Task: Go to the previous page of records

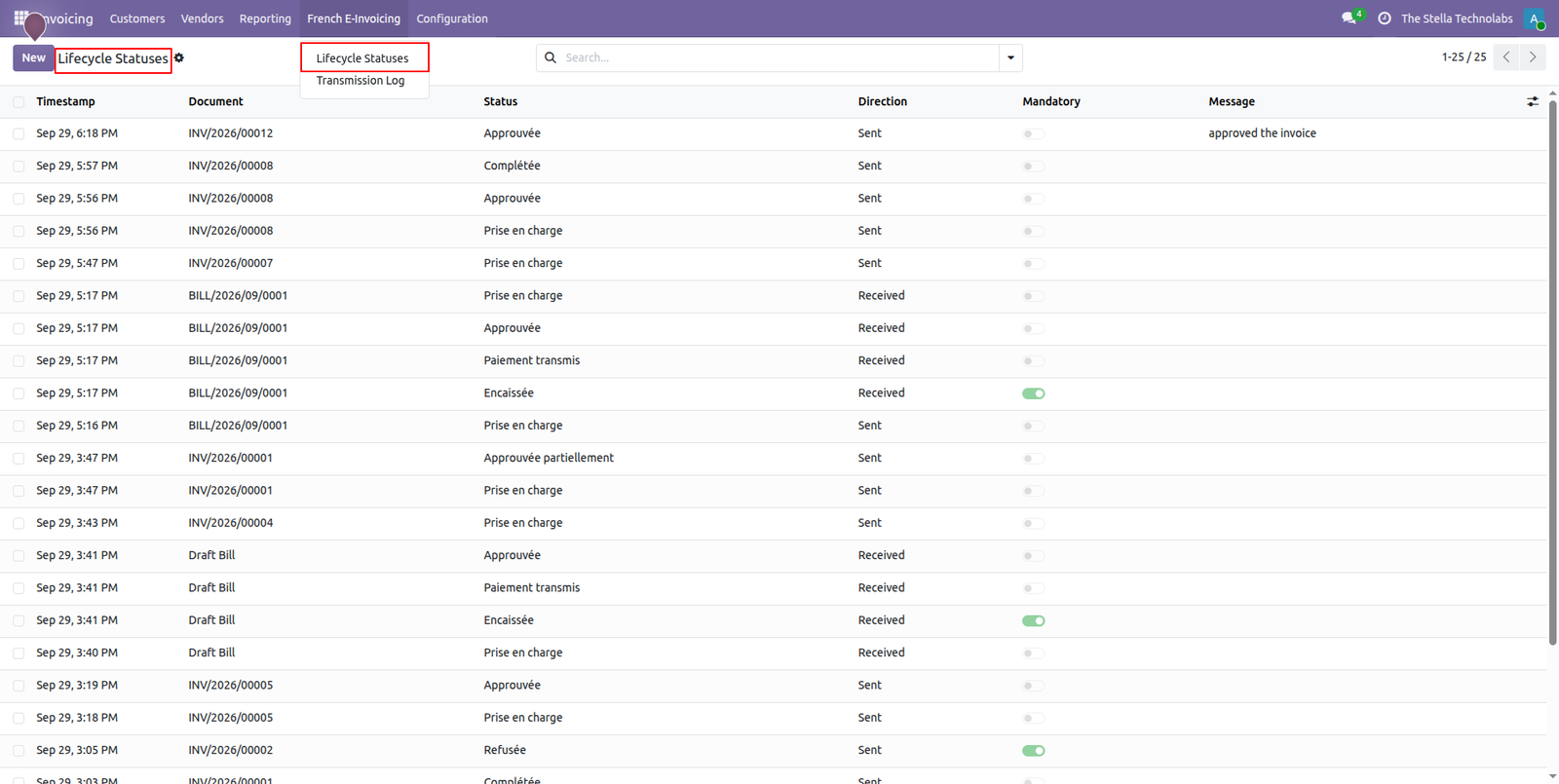Action: tap(1506, 57)
